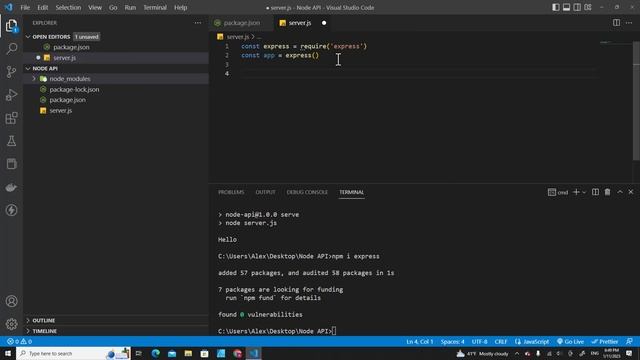
Task: Open the Source Control view
Action: (11, 72)
